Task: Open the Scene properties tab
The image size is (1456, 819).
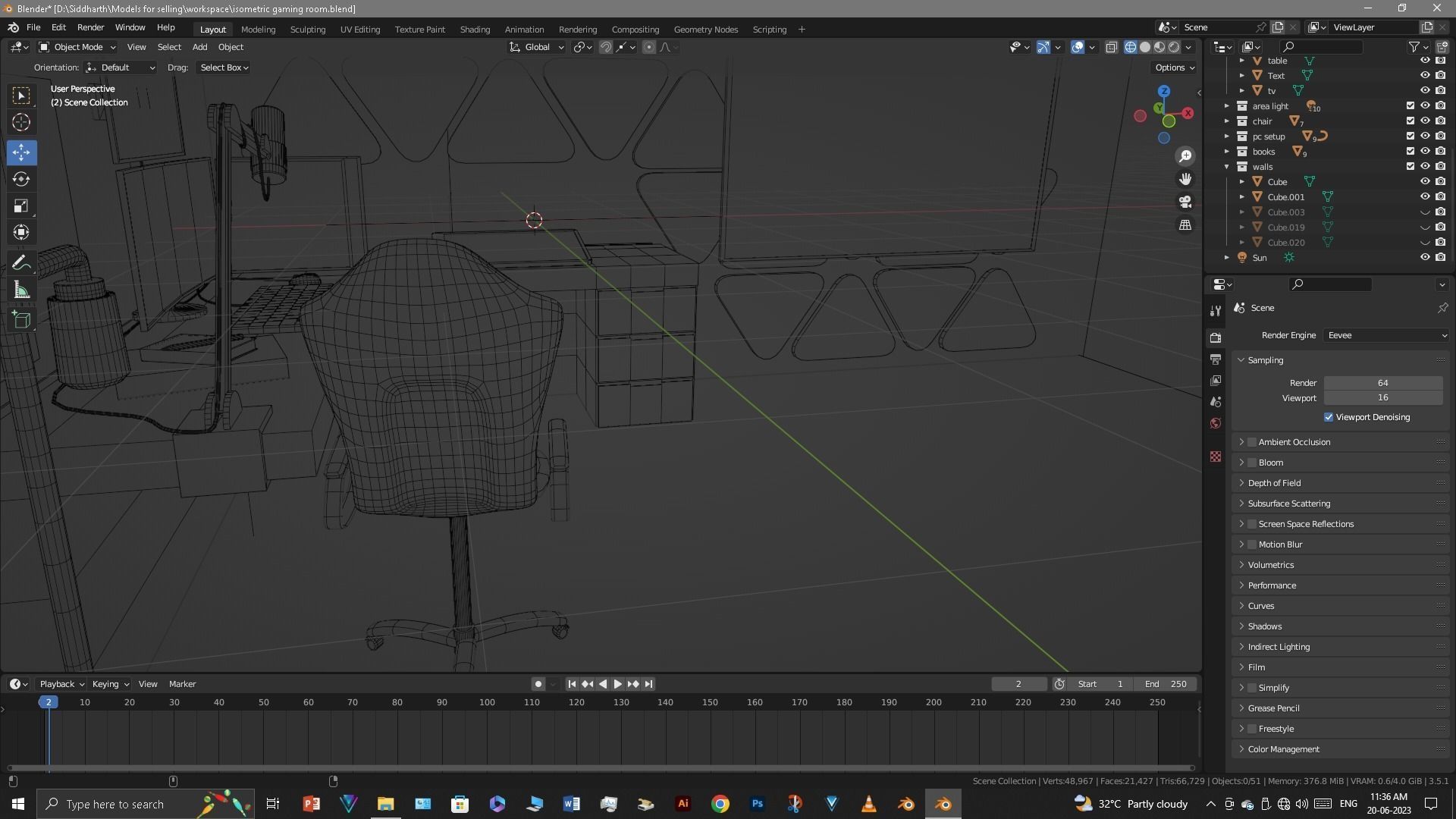Action: coord(1216,402)
